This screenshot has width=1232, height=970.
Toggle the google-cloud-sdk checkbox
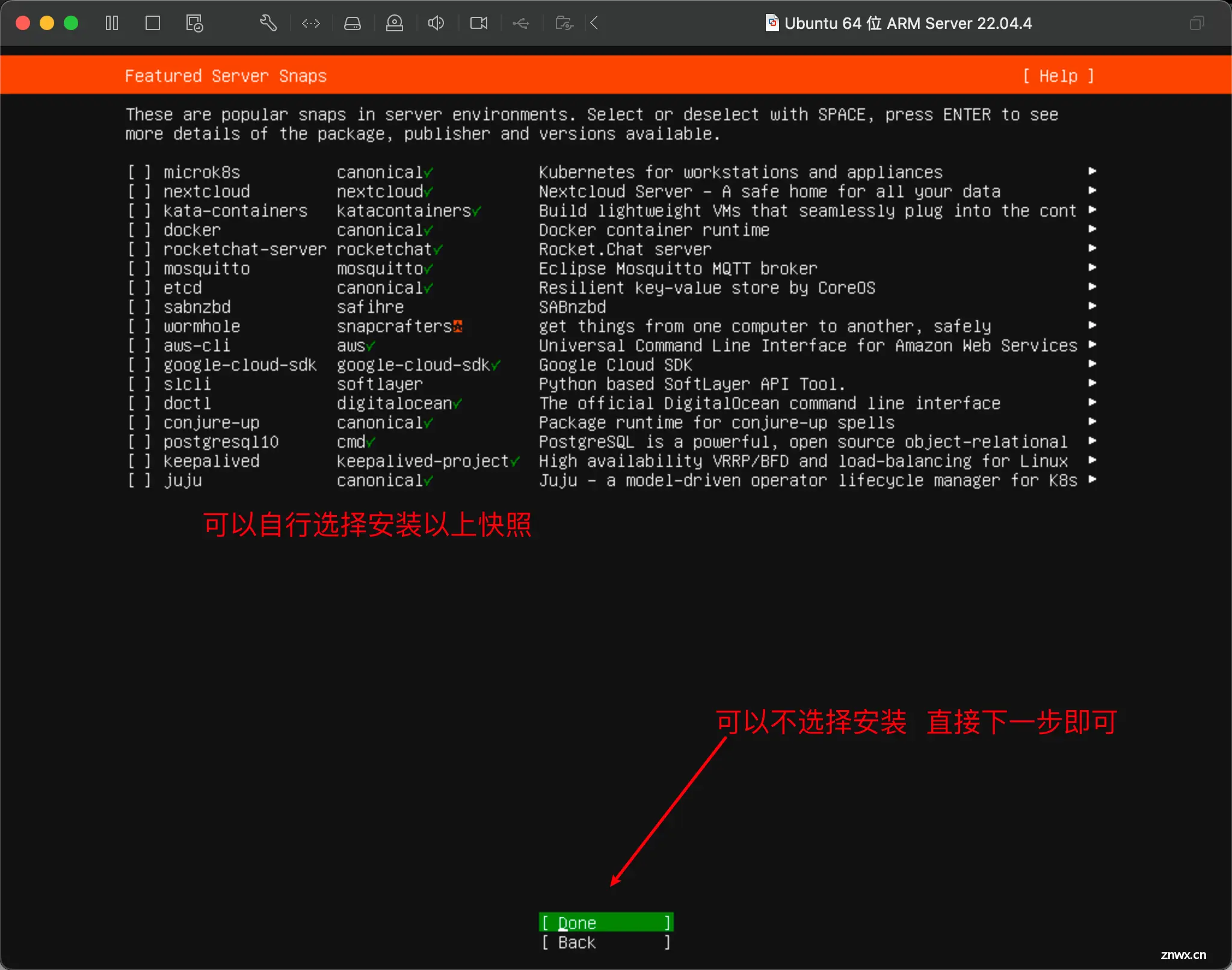tap(139, 365)
